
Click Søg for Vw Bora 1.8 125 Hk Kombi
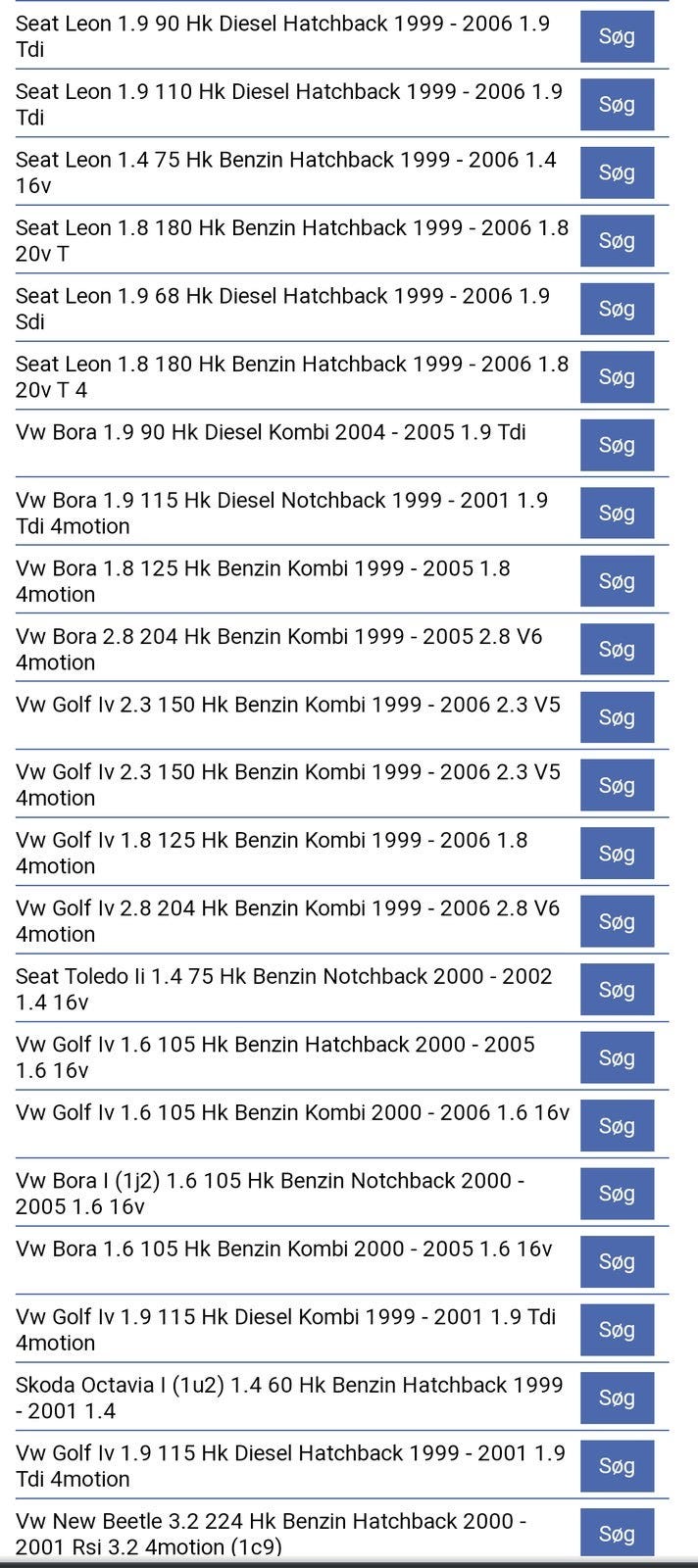click(617, 581)
